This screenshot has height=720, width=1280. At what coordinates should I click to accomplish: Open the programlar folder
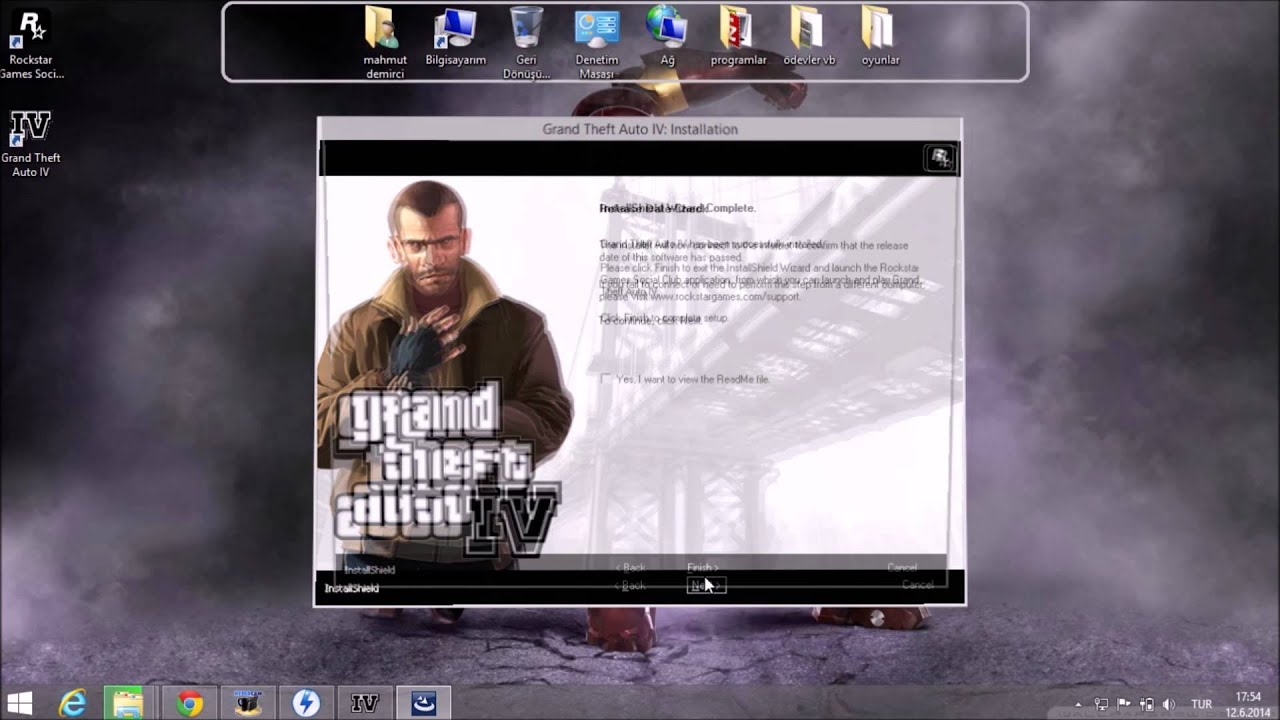pyautogui.click(x=738, y=37)
